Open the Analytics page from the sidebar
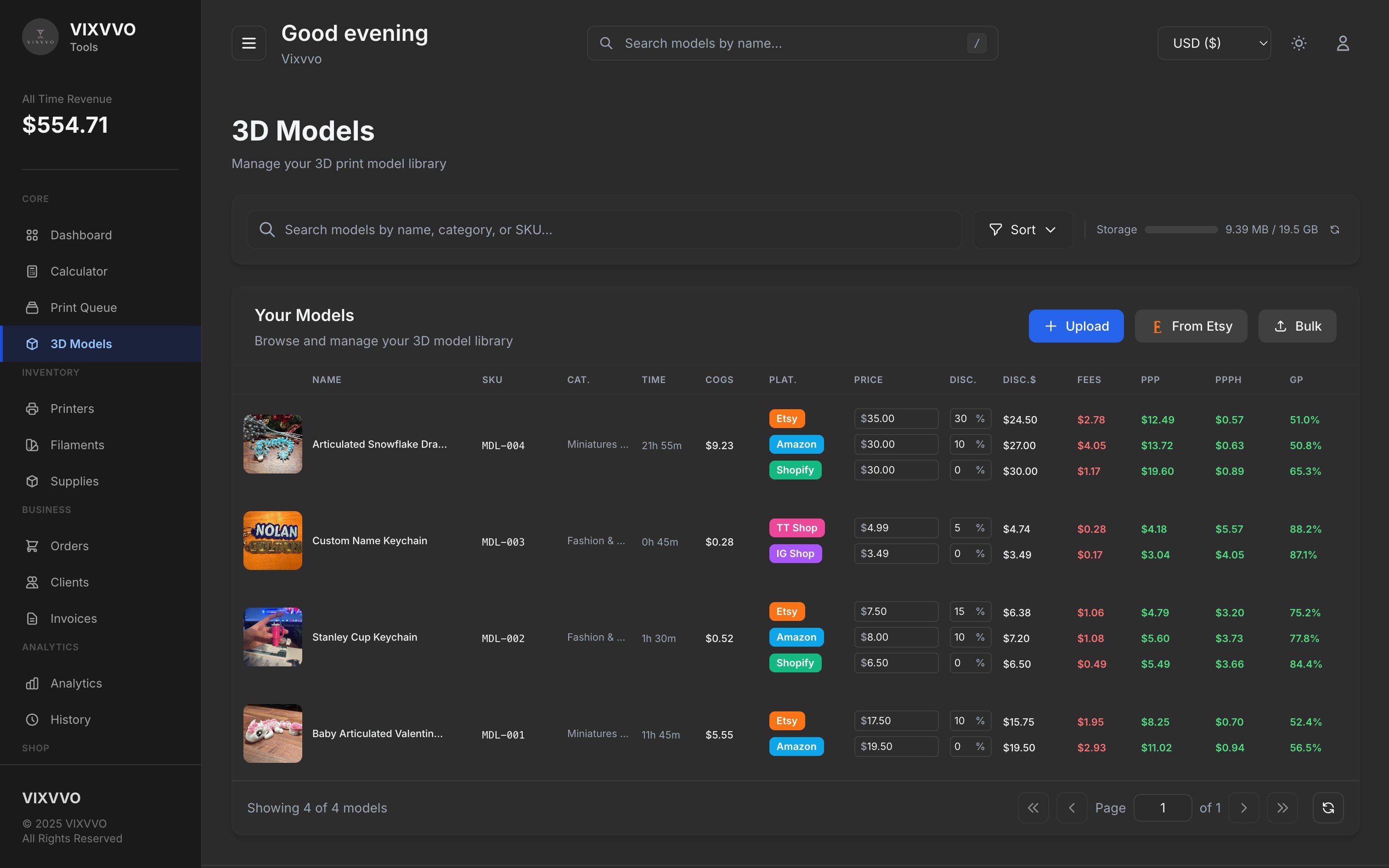Screen dimensions: 1389x868 tap(76, 683)
